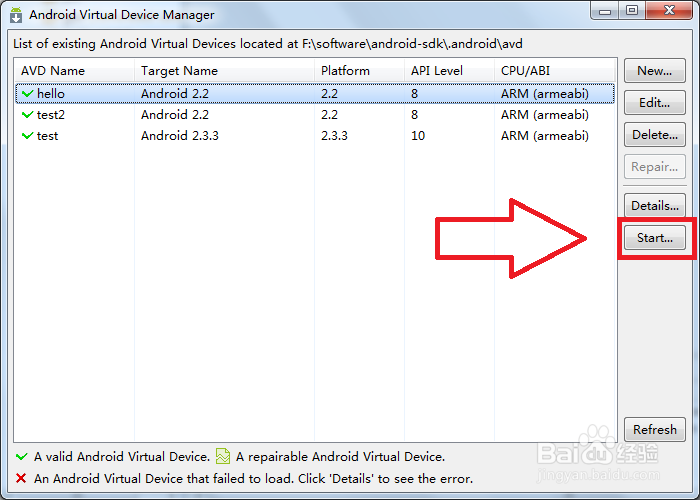Click the '2.3.3' platform cell
Screen dimensions: 700x500
[334, 136]
